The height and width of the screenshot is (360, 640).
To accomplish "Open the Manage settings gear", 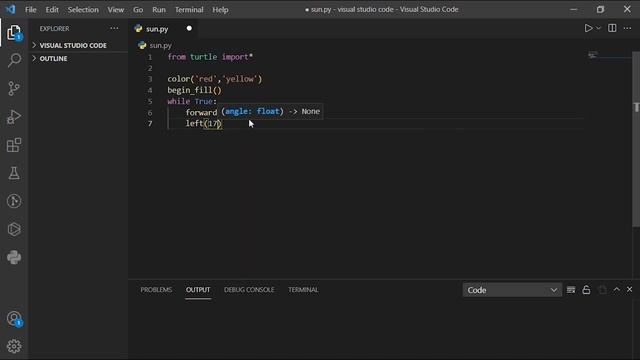I will [x=14, y=346].
